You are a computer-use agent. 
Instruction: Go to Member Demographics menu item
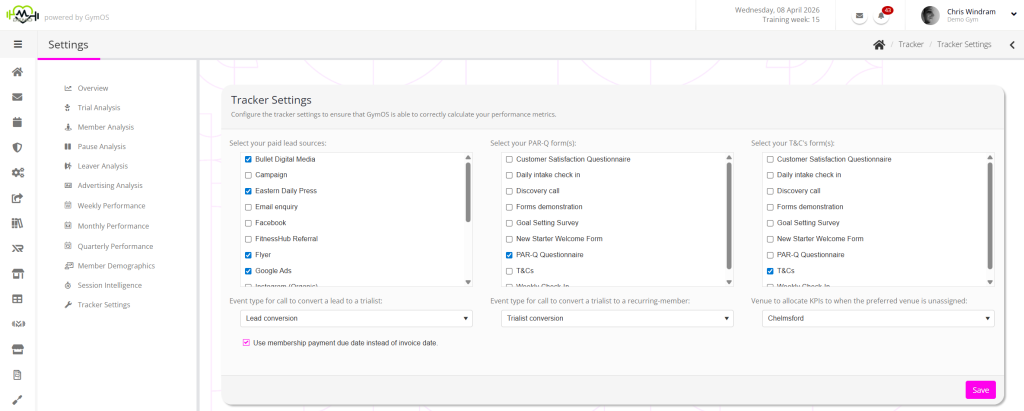[115, 266]
